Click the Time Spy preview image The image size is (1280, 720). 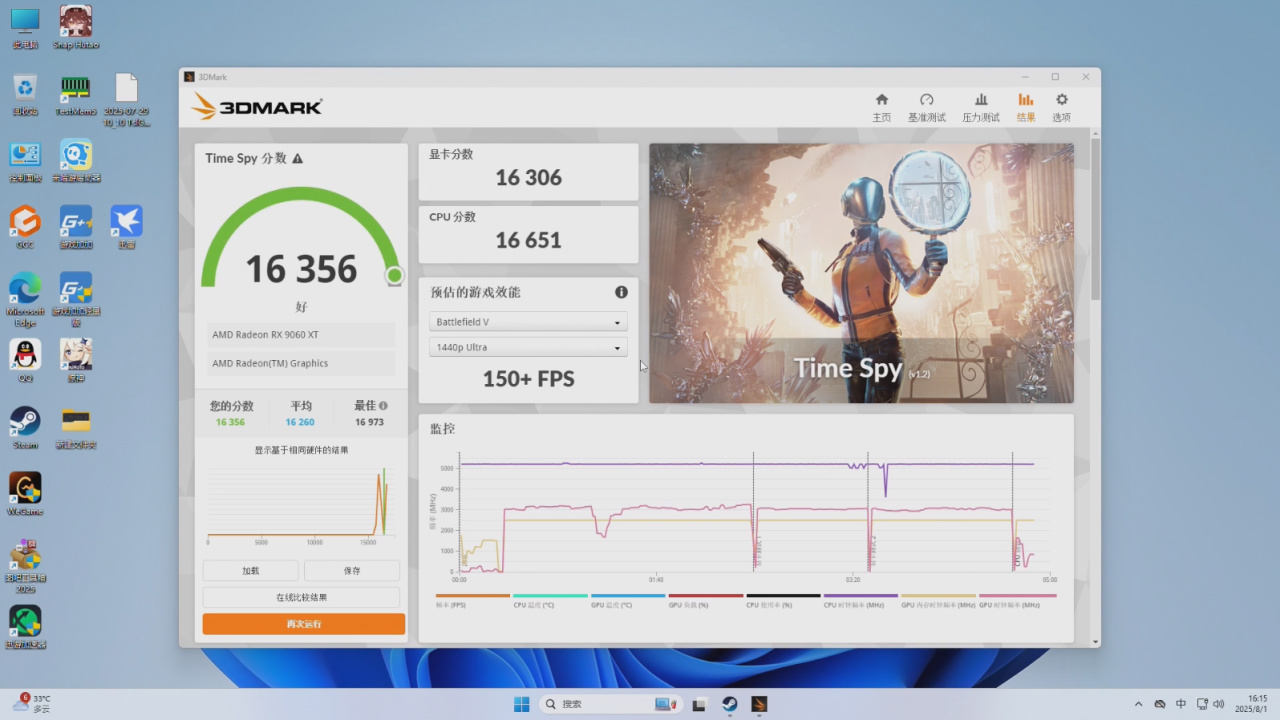click(x=861, y=273)
